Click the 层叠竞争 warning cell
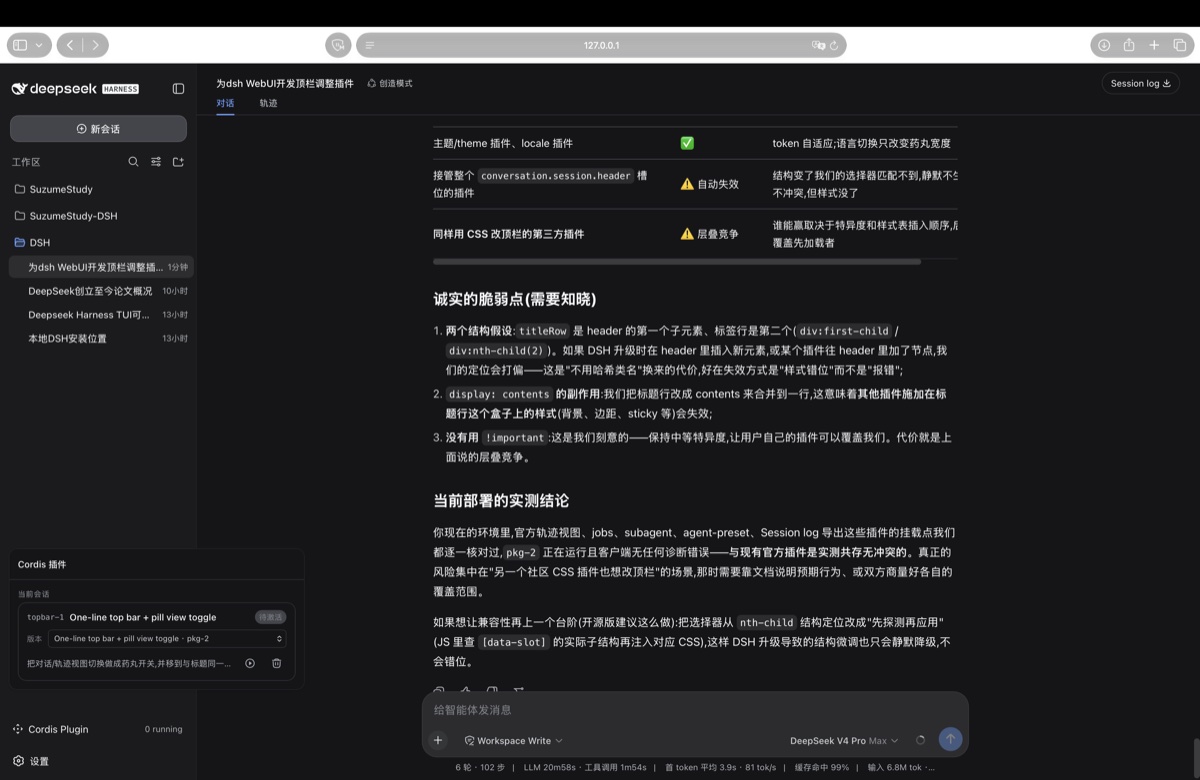1200x780 pixels. [x=709, y=234]
